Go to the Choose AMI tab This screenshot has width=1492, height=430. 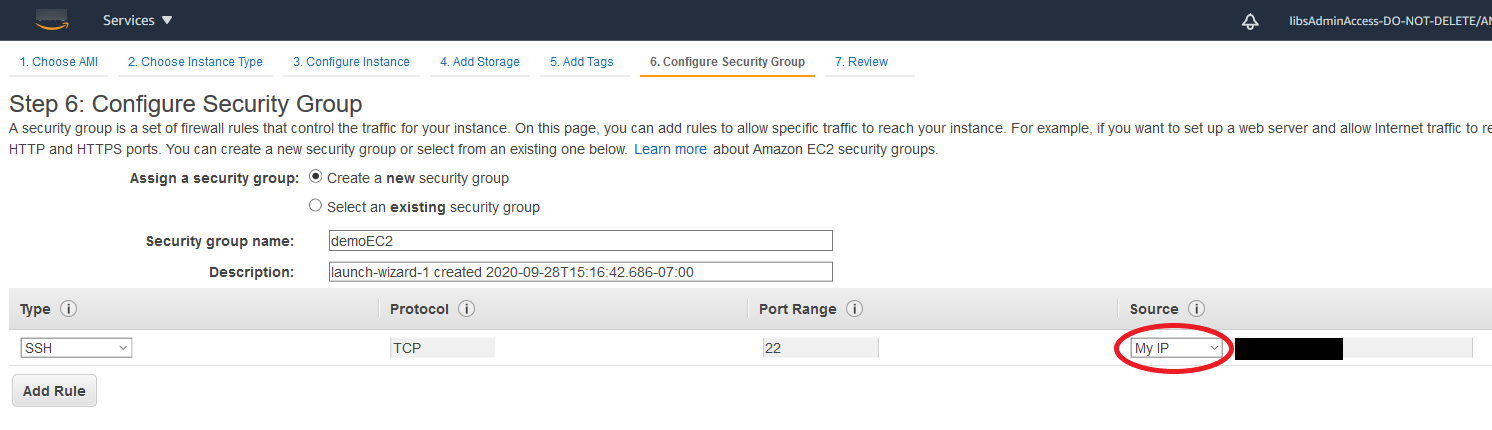click(x=59, y=62)
